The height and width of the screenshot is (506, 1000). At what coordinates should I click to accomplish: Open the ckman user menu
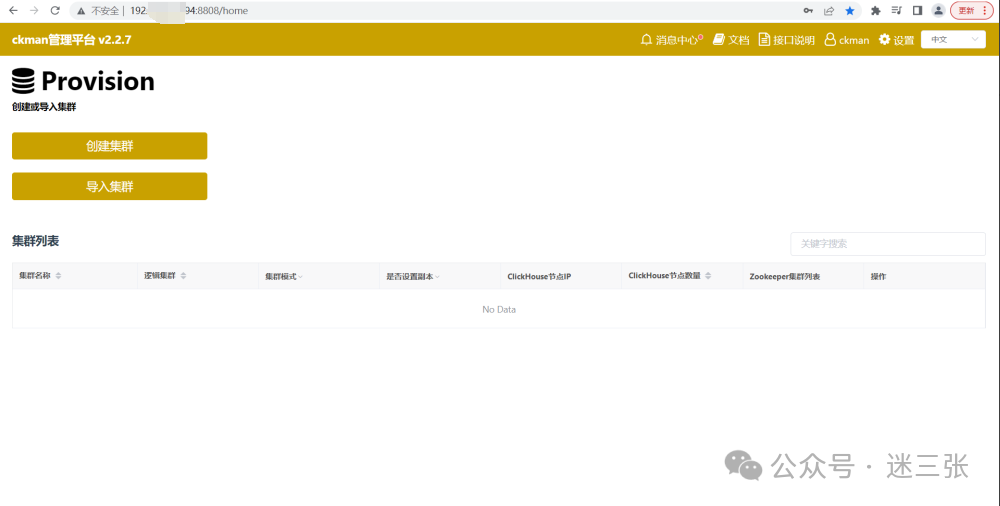tap(847, 40)
